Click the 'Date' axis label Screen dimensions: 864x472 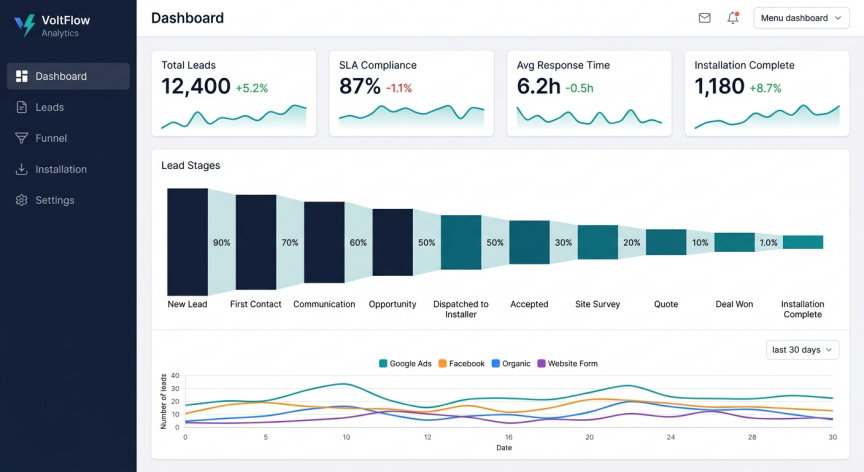point(504,448)
